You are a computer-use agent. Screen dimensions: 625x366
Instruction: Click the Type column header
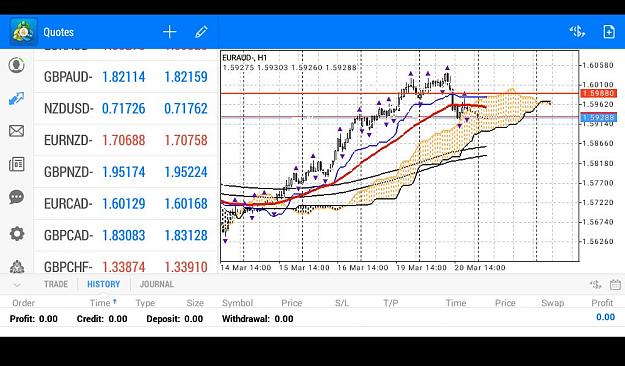click(145, 303)
